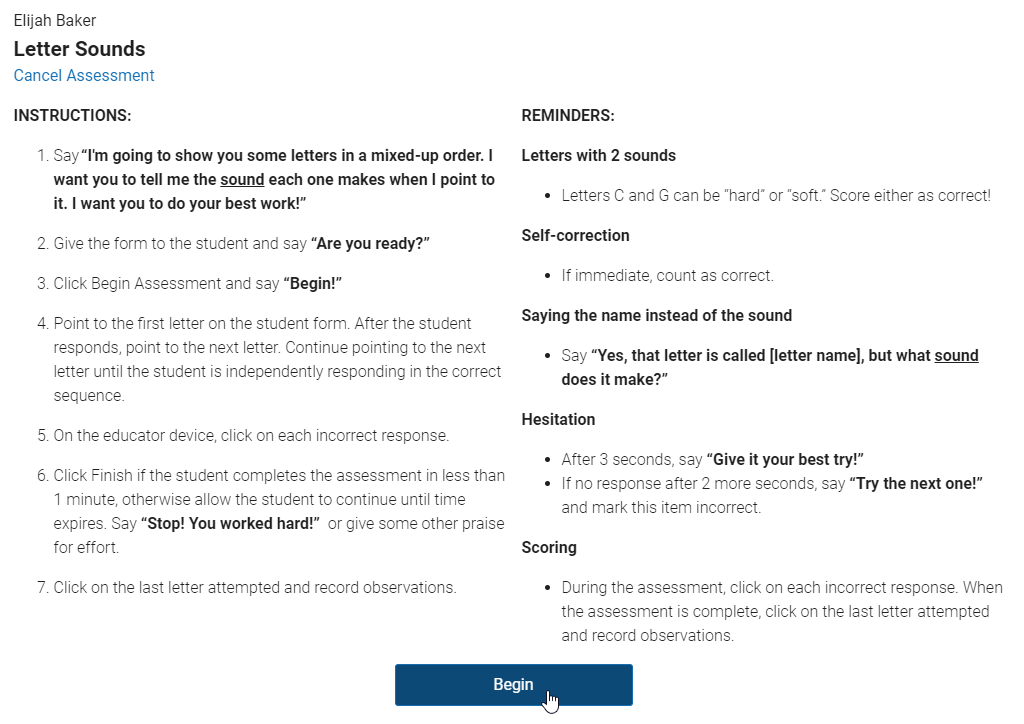Screen dimensions: 1024x724
Task: Click the Begin button
Action: (x=513, y=685)
